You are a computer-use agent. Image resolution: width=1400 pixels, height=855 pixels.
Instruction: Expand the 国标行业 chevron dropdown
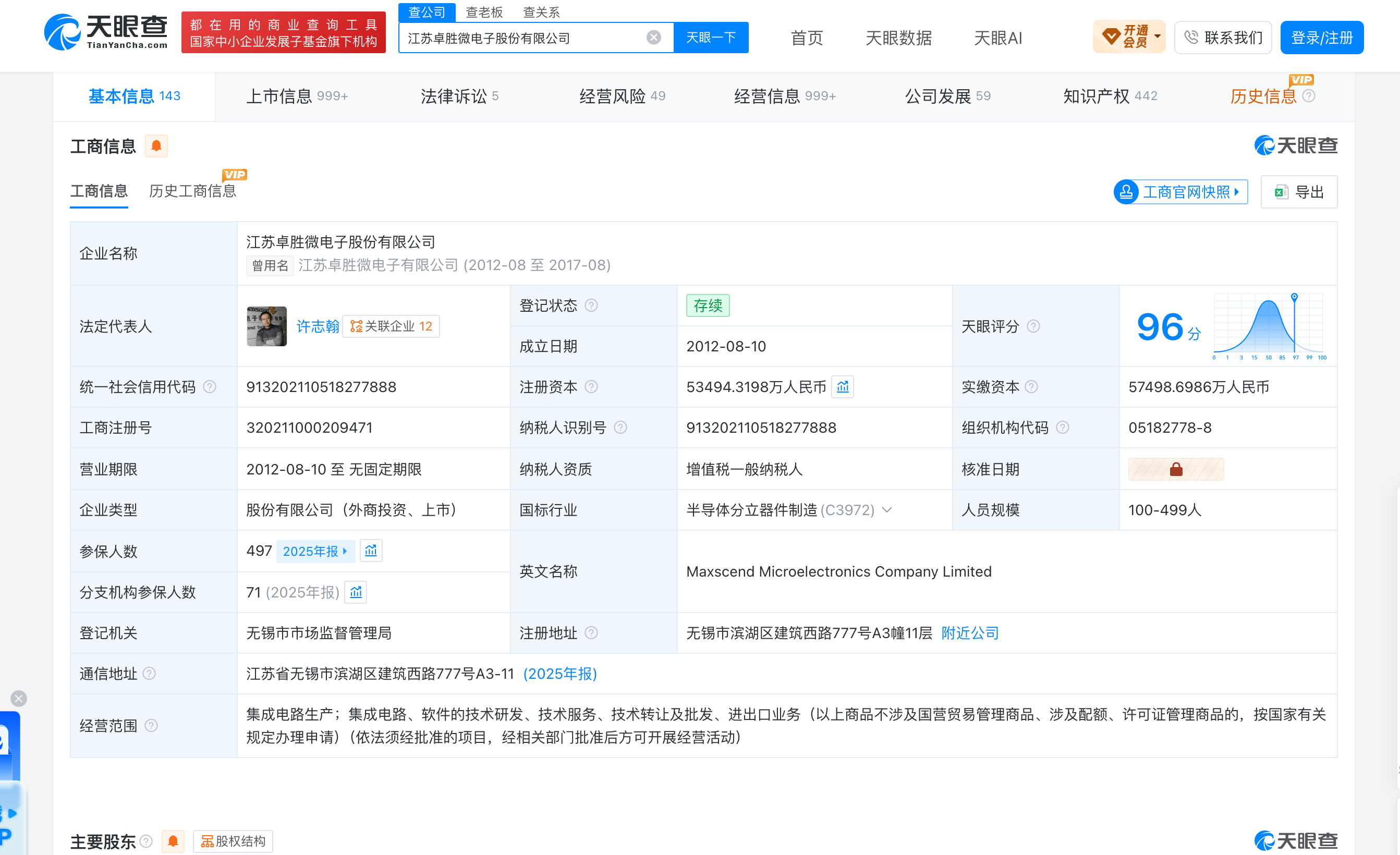point(887,509)
